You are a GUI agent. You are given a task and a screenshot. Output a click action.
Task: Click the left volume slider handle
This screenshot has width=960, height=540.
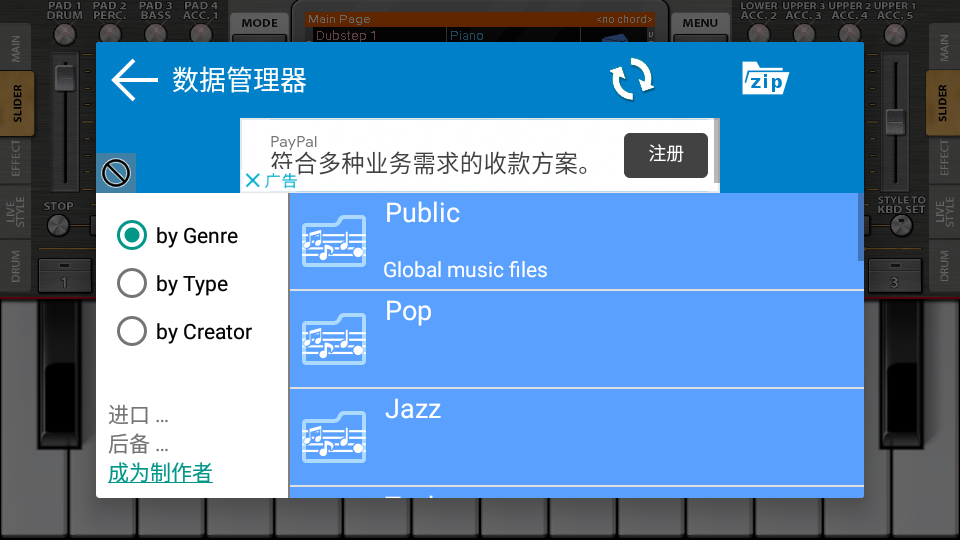coord(65,78)
